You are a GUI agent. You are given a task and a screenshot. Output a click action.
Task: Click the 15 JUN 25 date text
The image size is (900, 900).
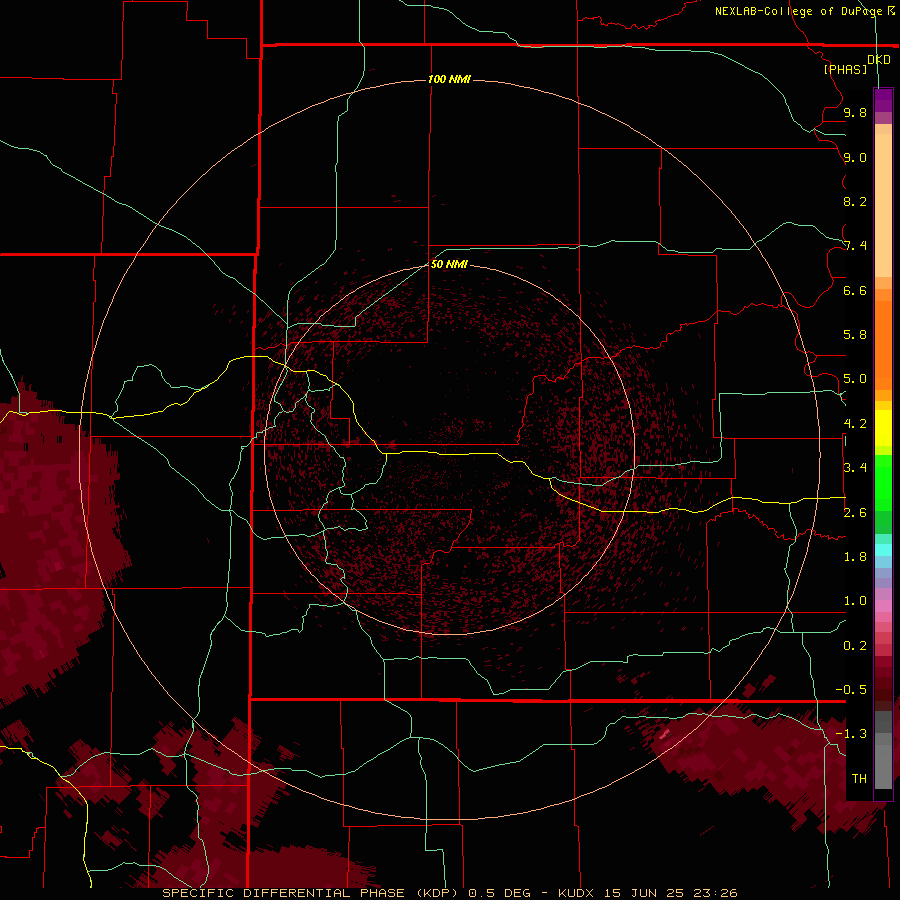645,893
